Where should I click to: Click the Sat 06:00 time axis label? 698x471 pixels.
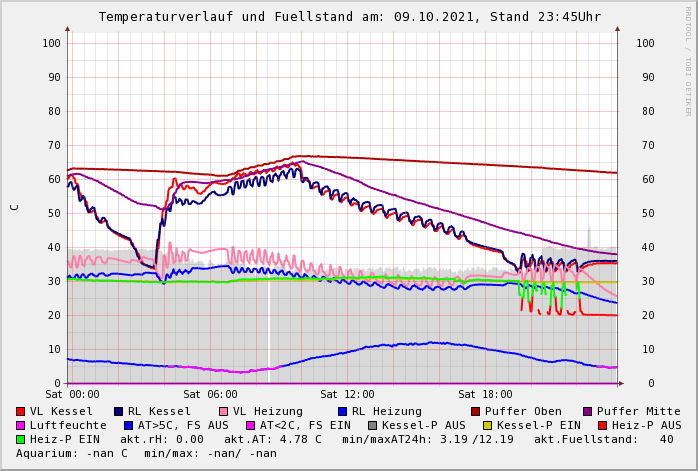click(210, 395)
